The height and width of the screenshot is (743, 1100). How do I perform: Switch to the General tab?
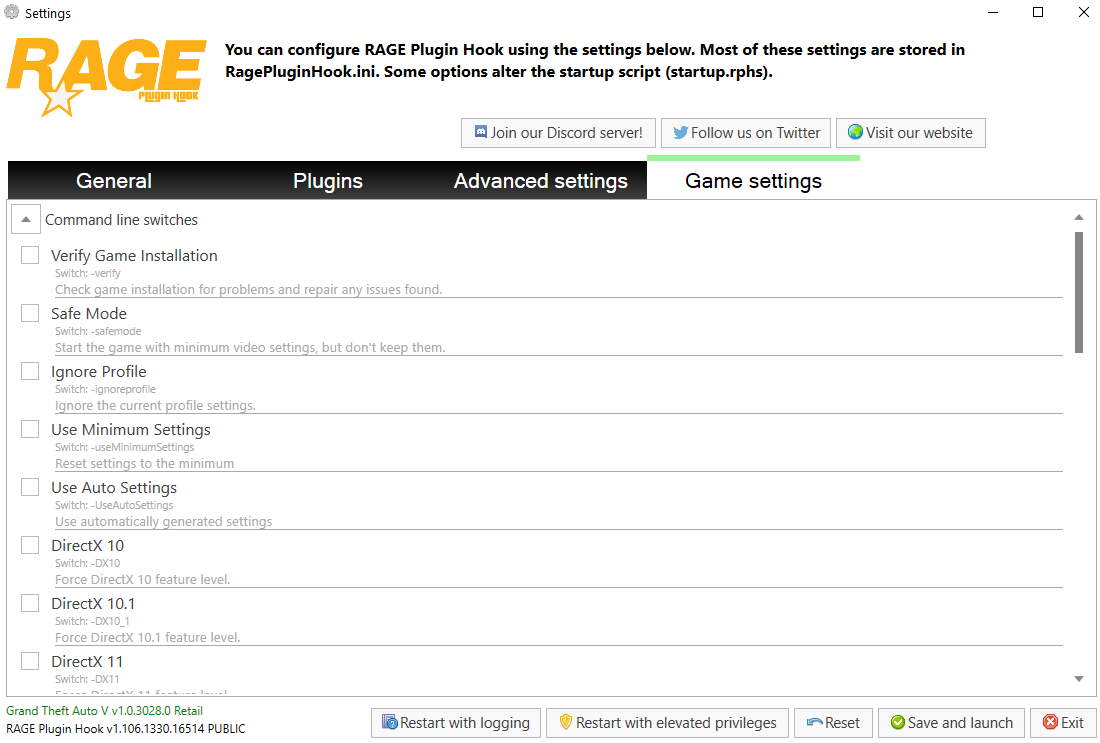[x=114, y=181]
